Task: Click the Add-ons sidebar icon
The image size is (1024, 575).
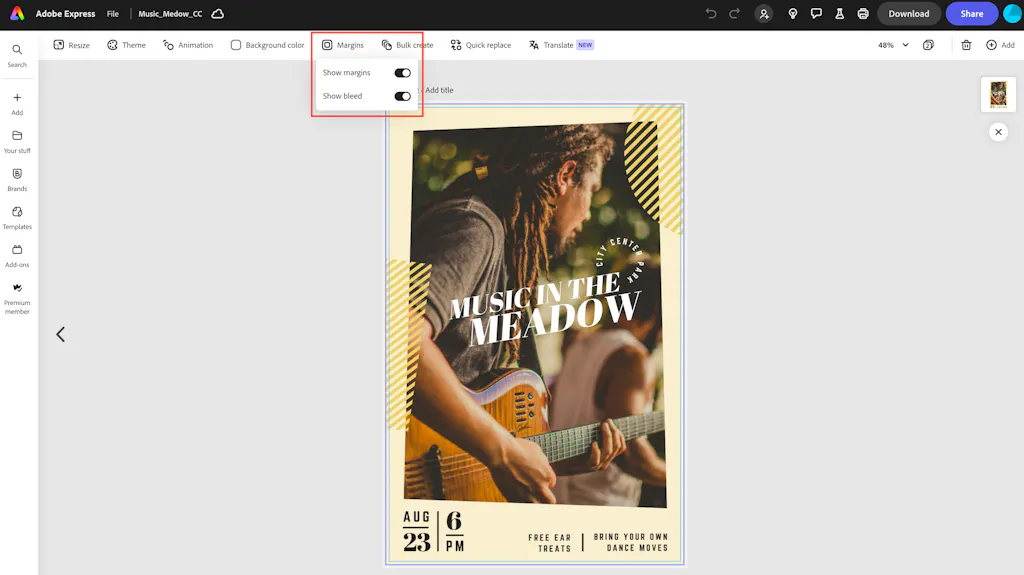Action: coord(17,255)
